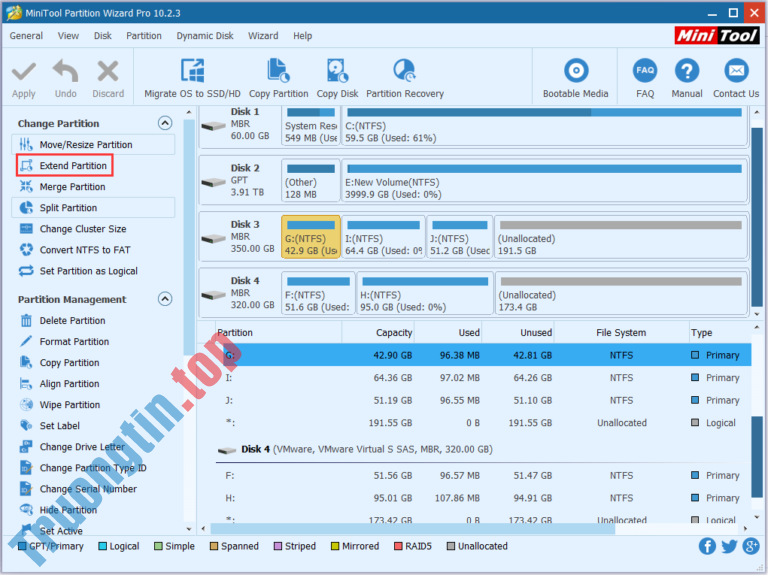The width and height of the screenshot is (768, 575).
Task: Click Align Partition action
Action: pos(69,383)
